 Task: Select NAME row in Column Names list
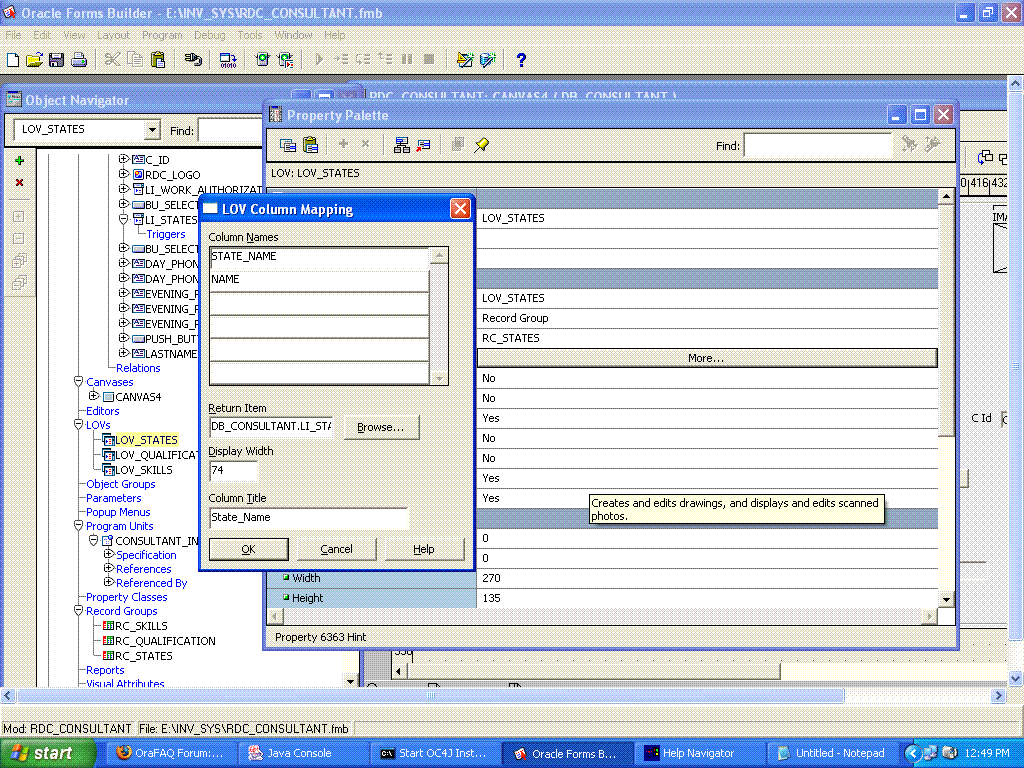319,280
